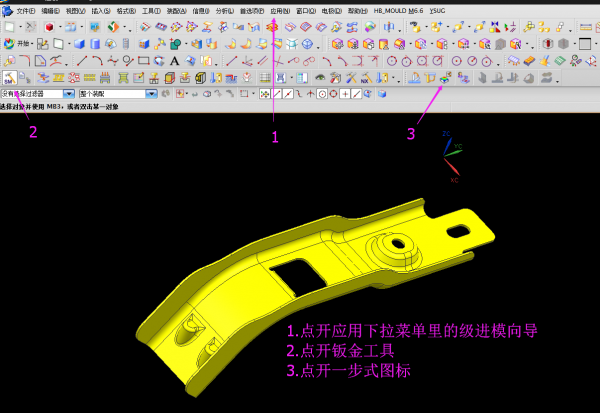Screen dimensions: 600x413
Task: Click the green die base icon
Action: tap(123, 78)
